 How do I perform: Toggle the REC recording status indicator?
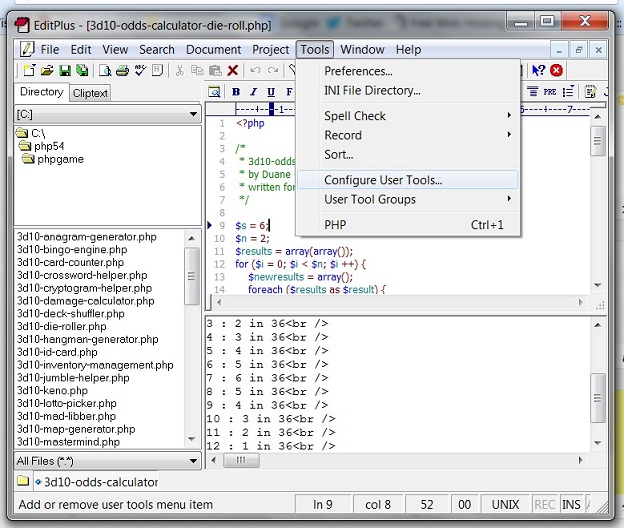546,505
